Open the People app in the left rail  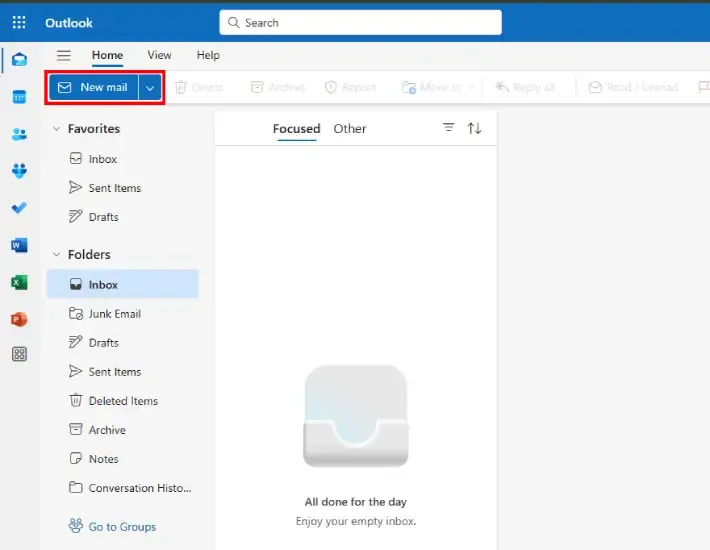[19, 134]
